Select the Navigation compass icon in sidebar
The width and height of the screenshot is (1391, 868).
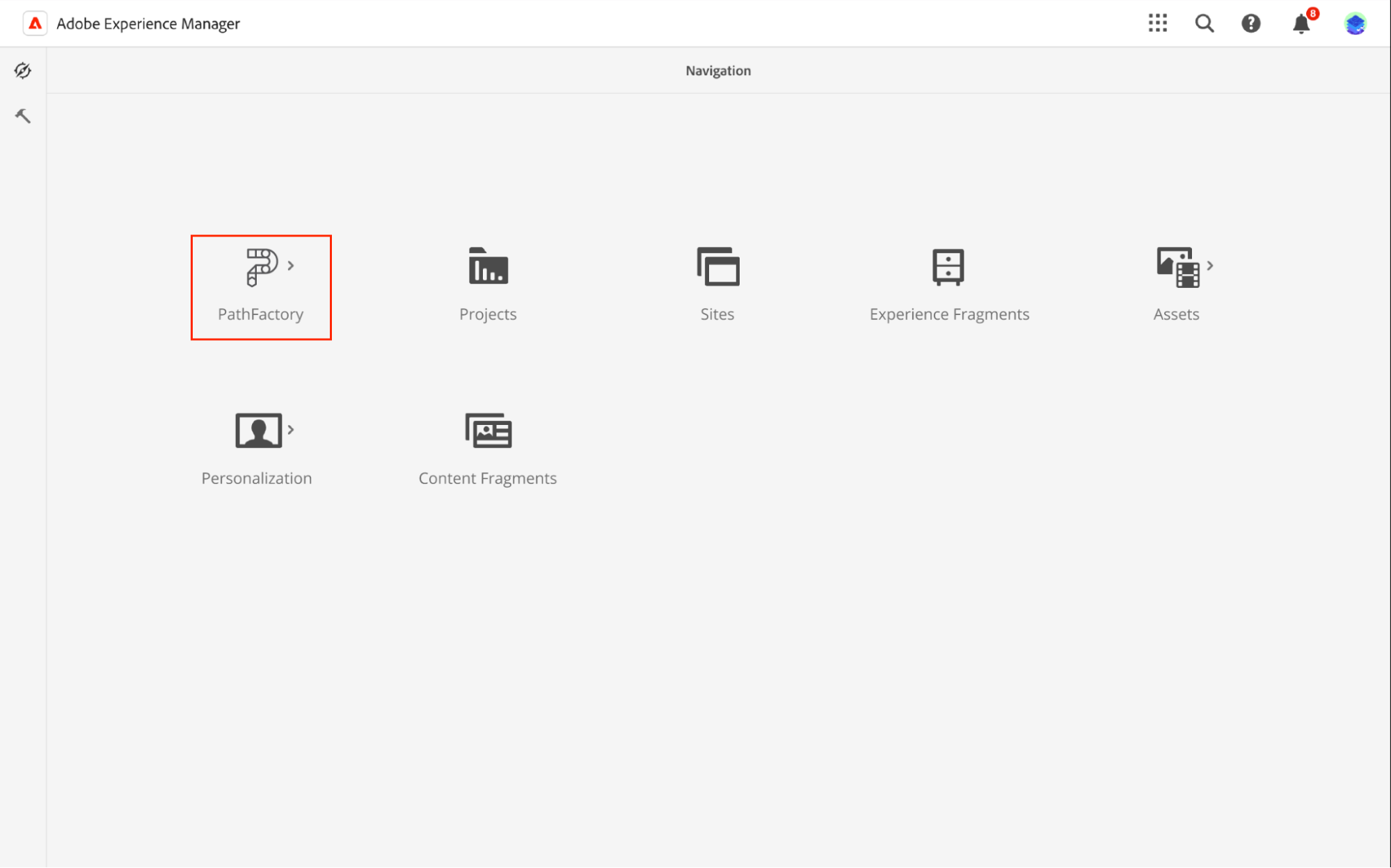(22, 70)
